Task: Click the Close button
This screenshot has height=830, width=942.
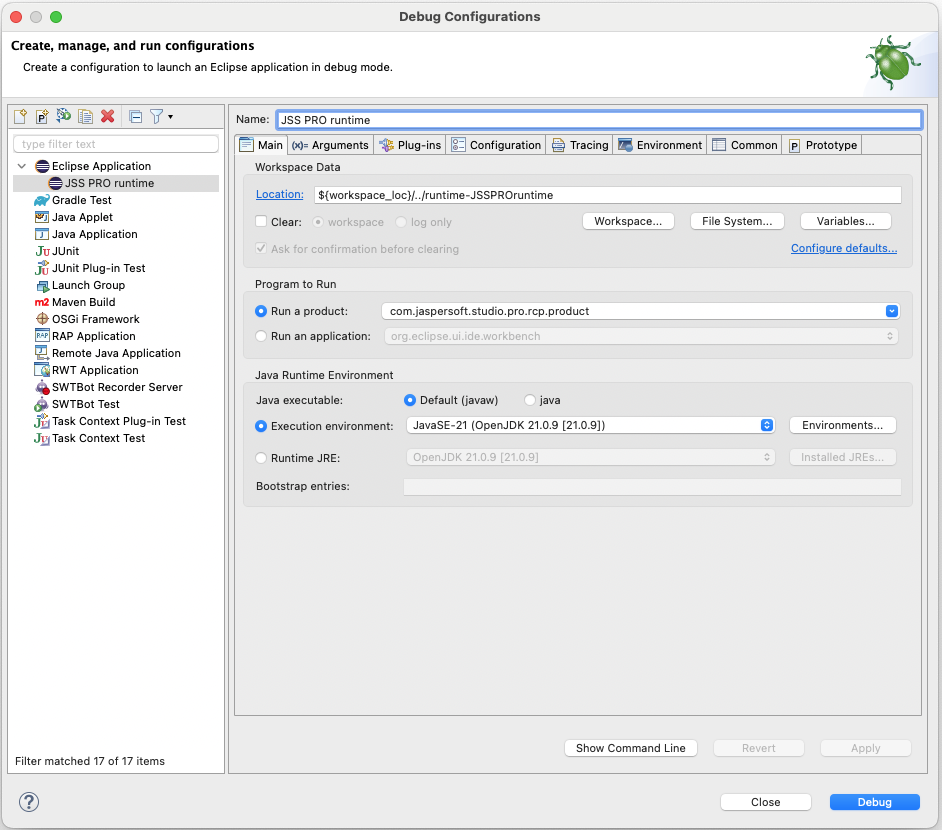Action: click(765, 802)
